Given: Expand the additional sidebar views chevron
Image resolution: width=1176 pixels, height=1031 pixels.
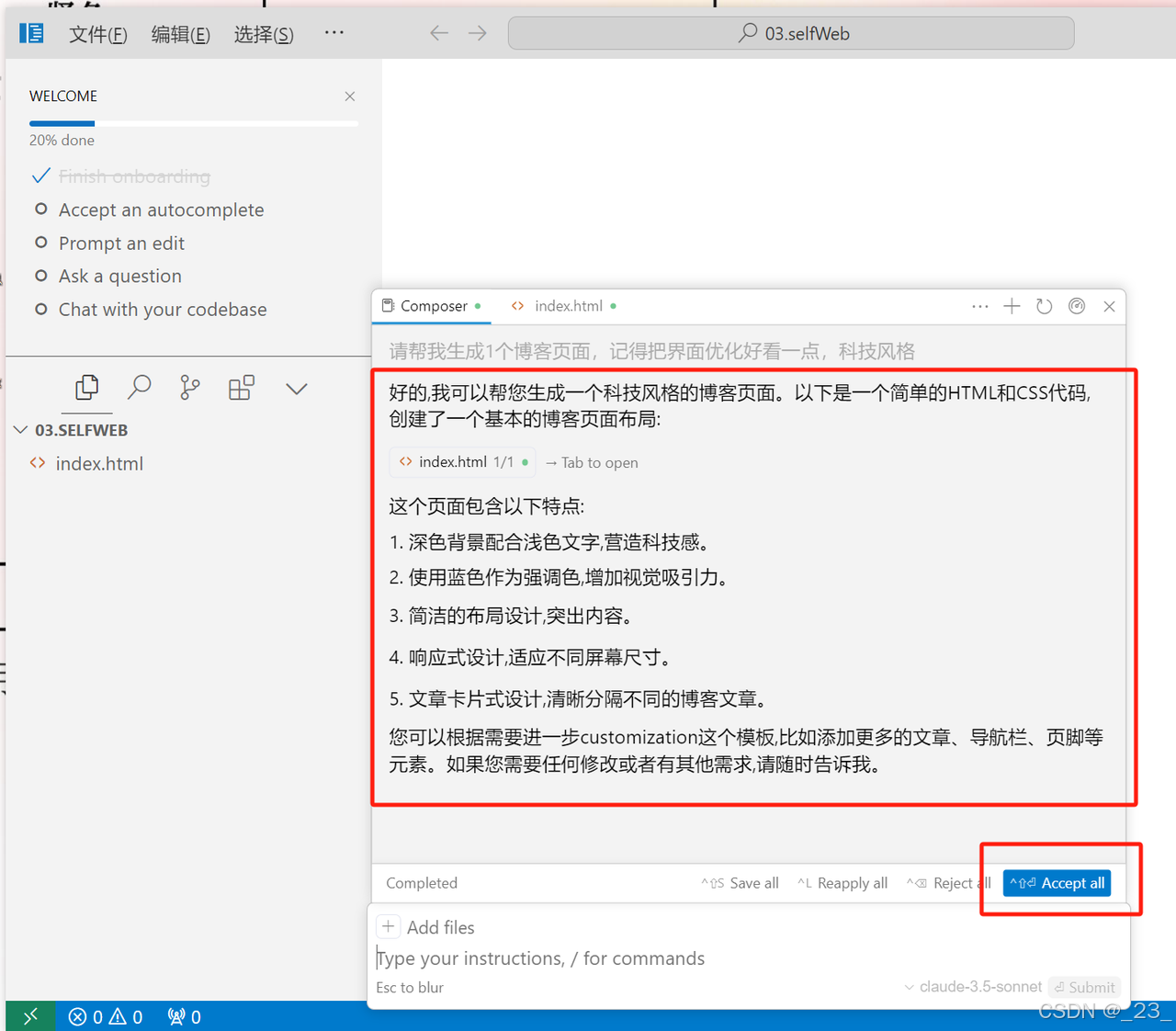Looking at the screenshot, I should [296, 389].
